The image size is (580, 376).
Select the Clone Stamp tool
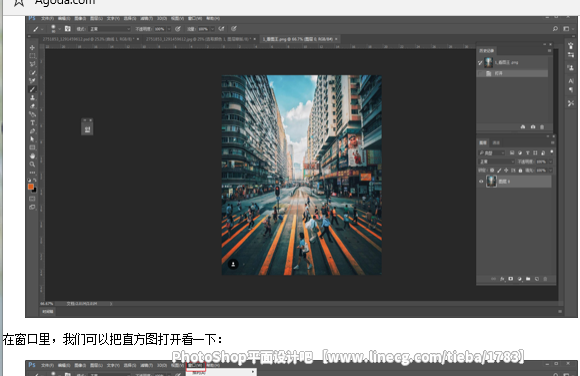click(32, 98)
